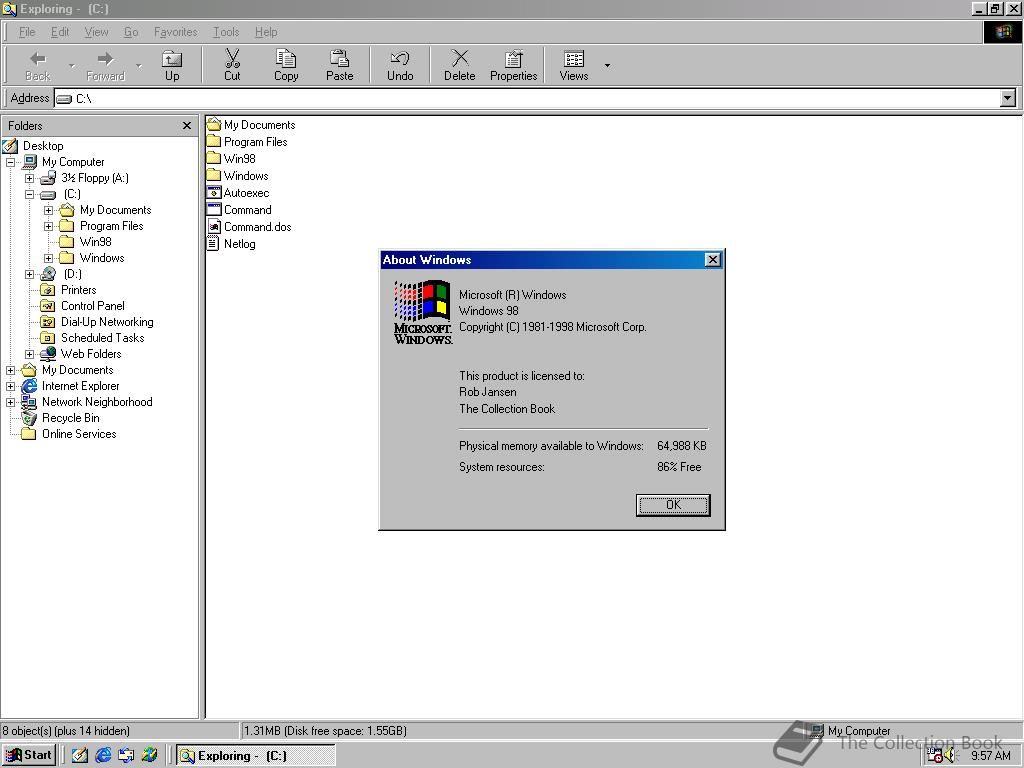Expand the Windows folder tree node
The image size is (1024, 768).
coord(48,258)
